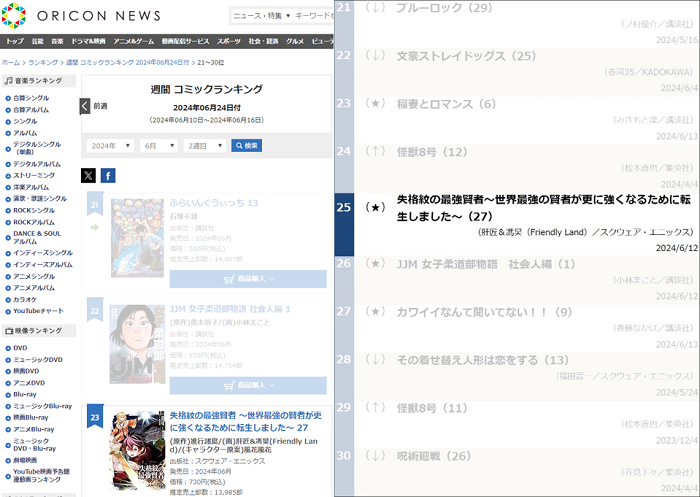Open the アニメ&ゲーム navigation tab
The image size is (700, 497).
pyautogui.click(x=133, y=41)
